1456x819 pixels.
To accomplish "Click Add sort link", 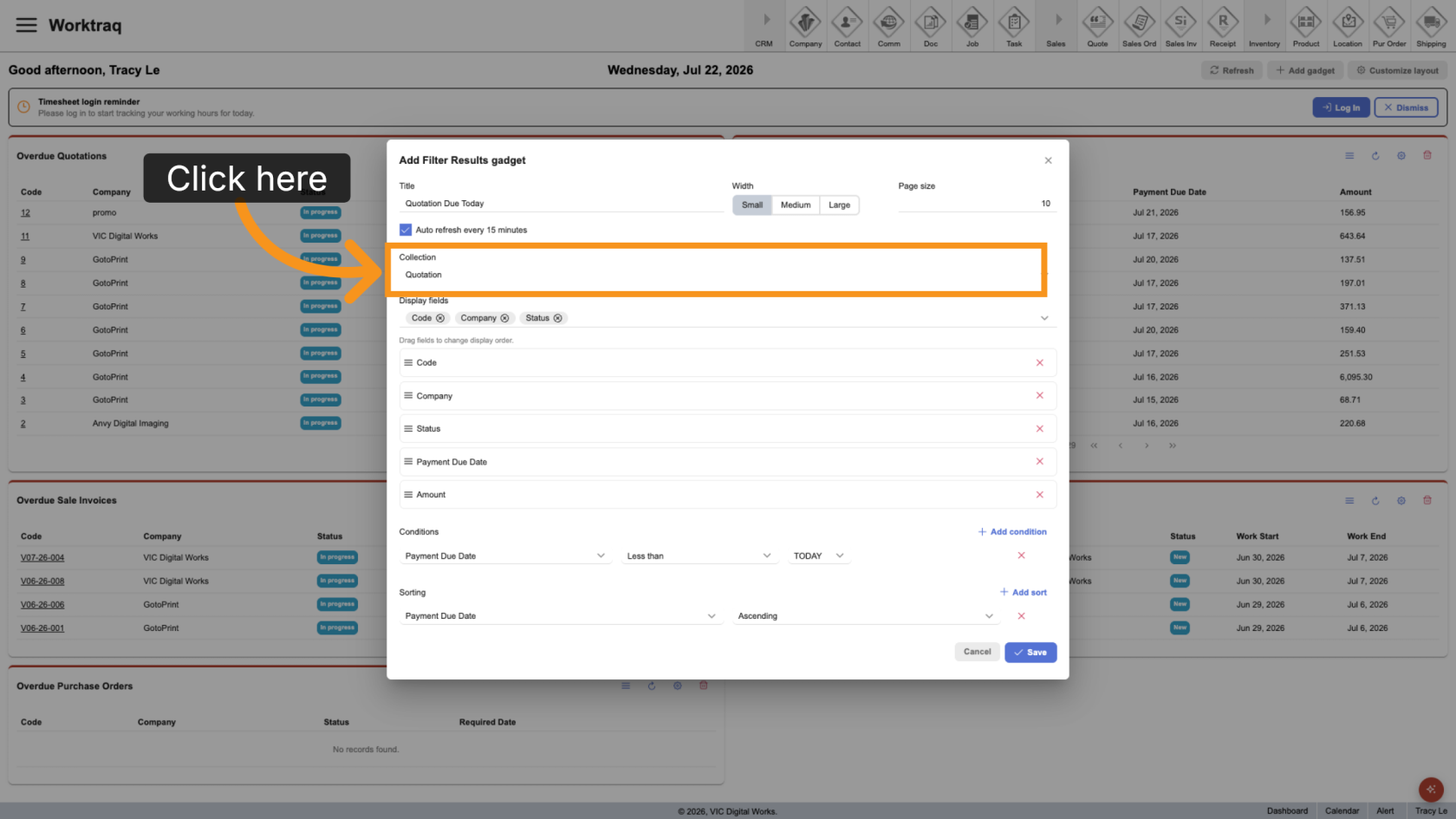I will [1023, 593].
